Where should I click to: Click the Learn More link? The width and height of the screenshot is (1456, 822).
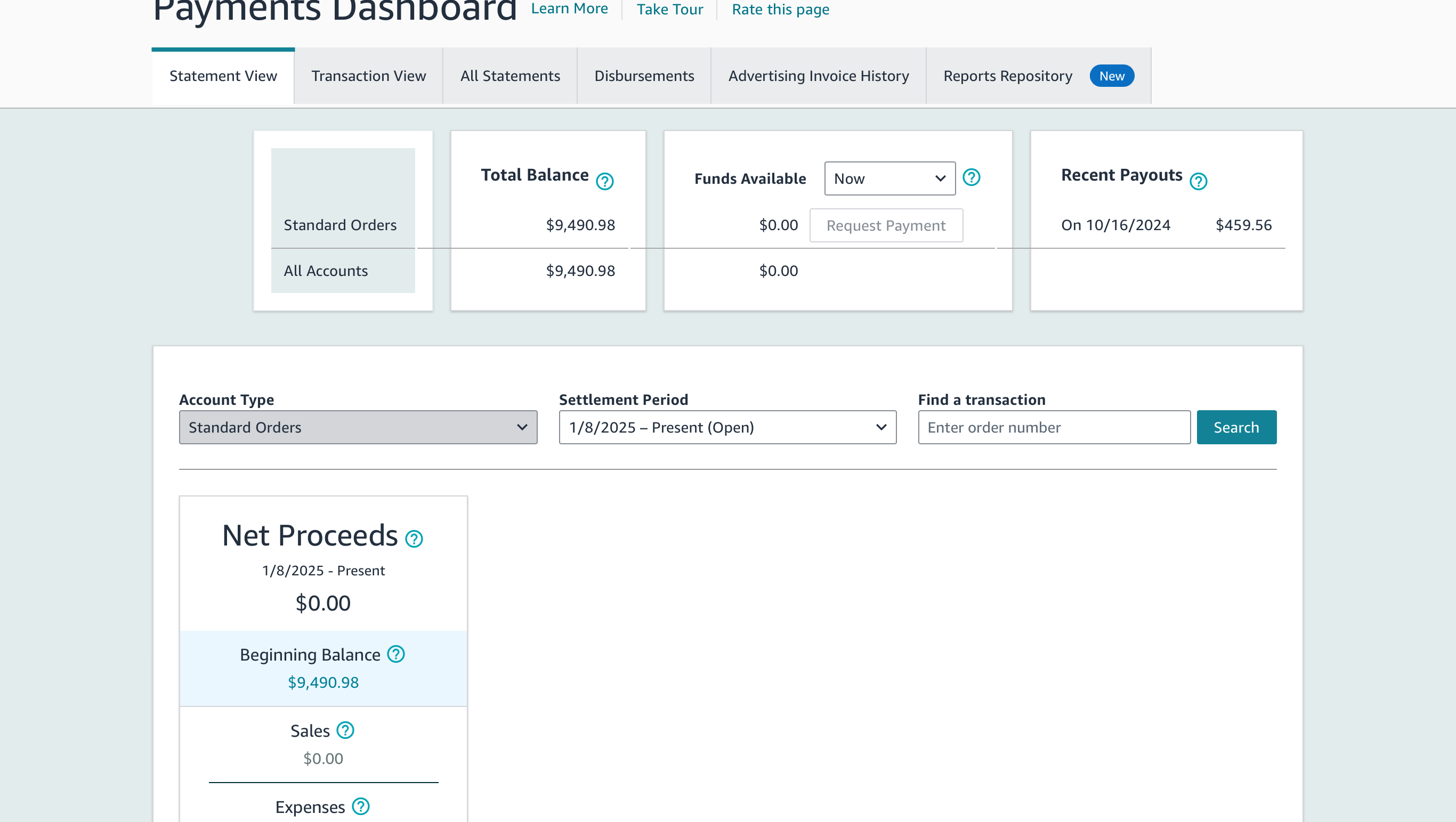569,9
